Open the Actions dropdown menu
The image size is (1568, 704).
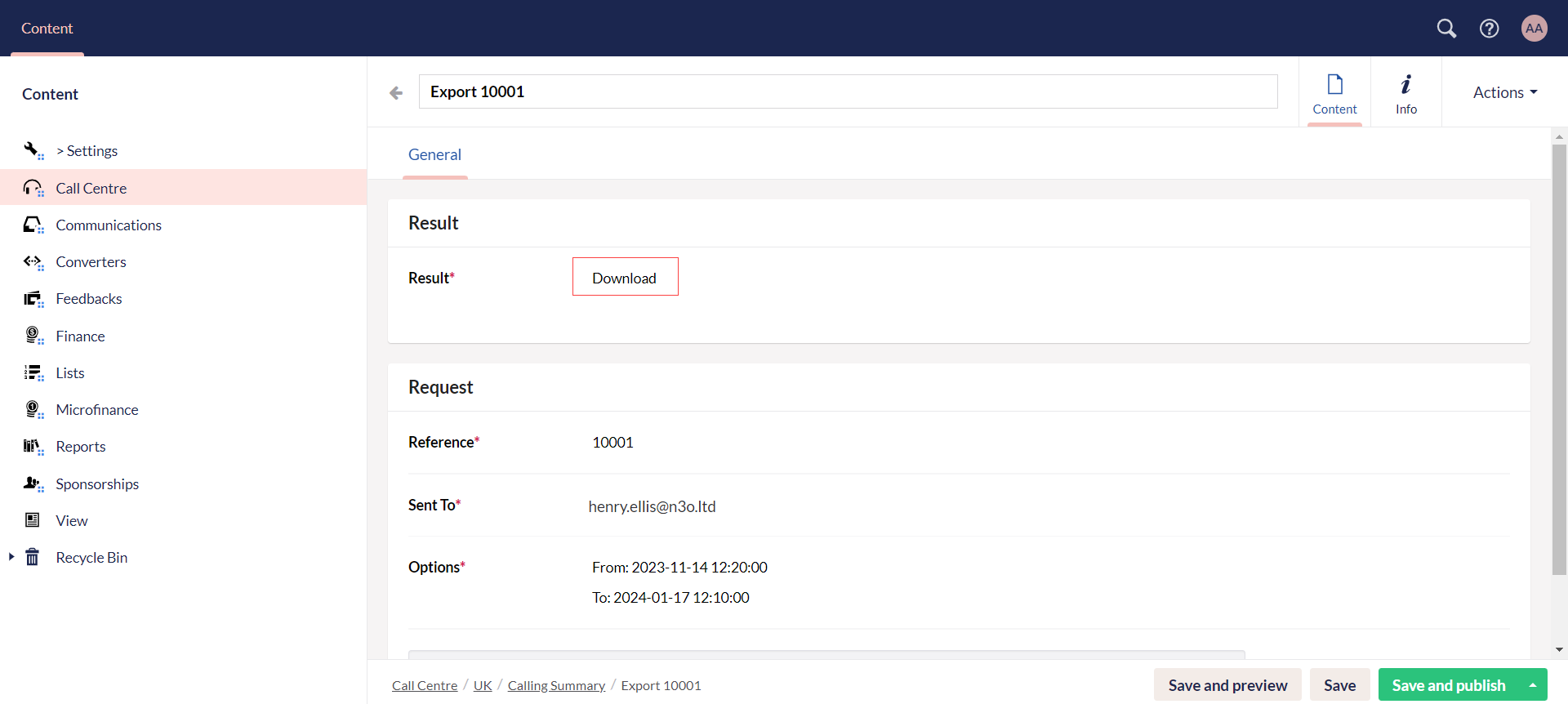(1505, 92)
